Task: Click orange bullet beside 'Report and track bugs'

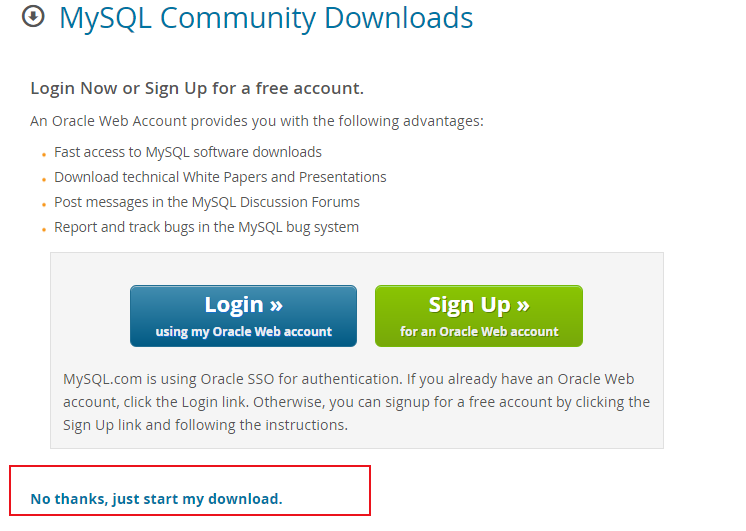Action: tap(44, 229)
